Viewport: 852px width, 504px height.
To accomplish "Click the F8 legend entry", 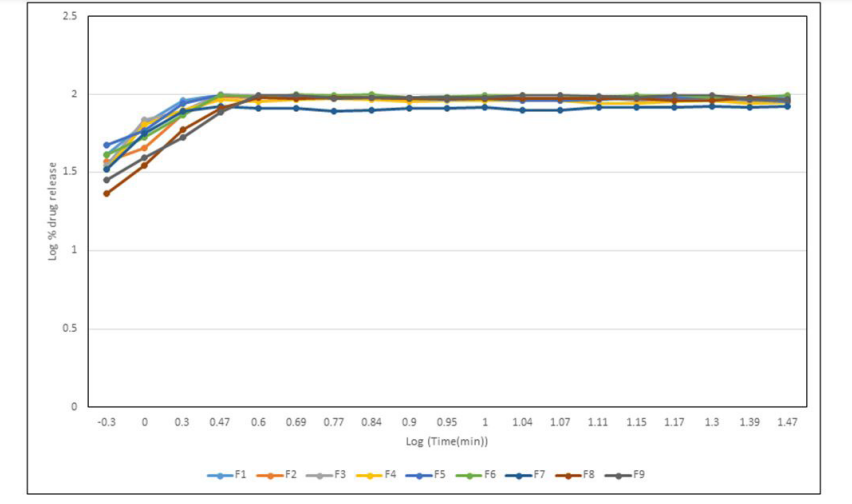I will (x=575, y=475).
